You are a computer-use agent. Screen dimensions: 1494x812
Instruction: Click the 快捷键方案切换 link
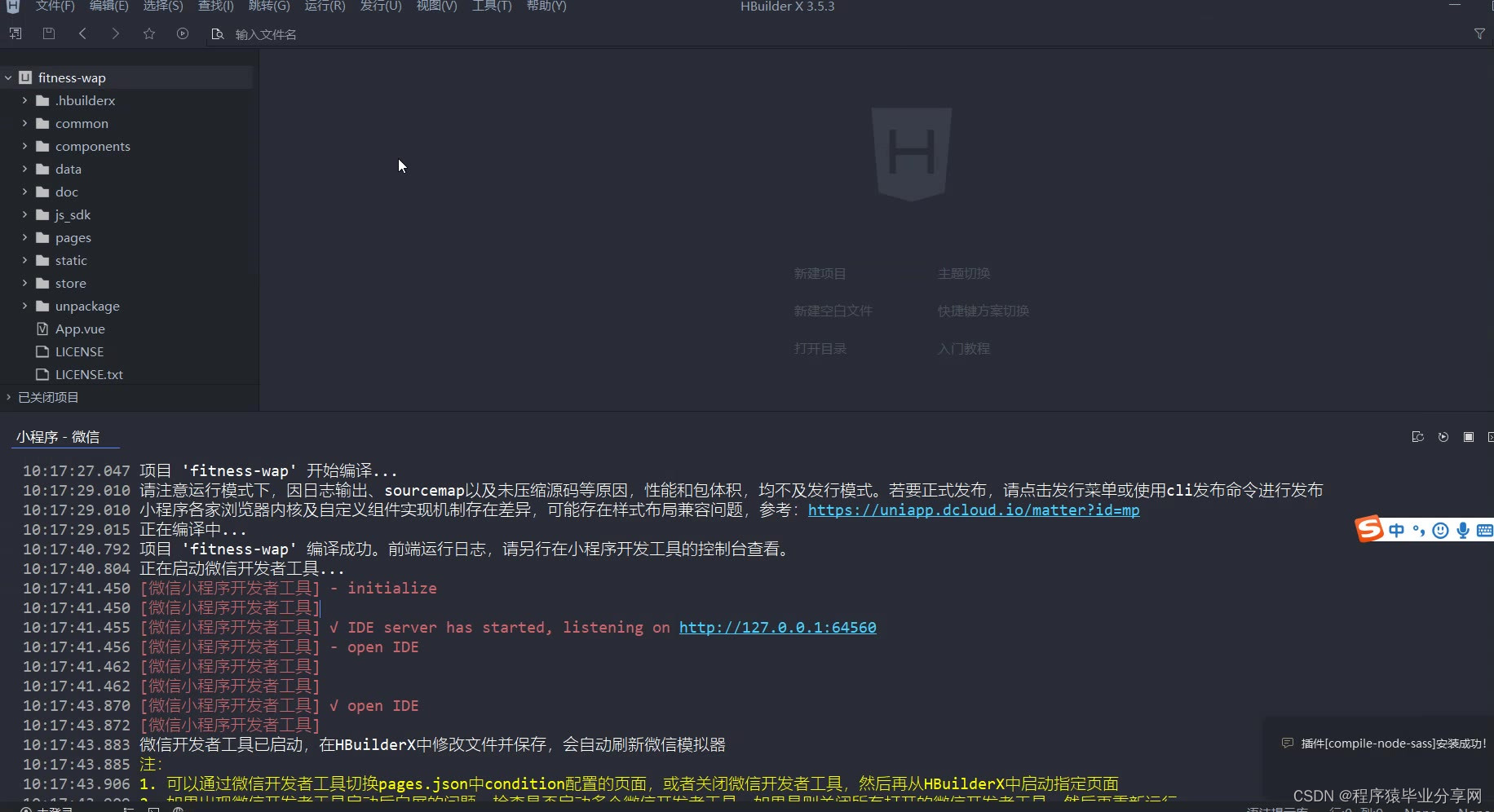pos(983,311)
